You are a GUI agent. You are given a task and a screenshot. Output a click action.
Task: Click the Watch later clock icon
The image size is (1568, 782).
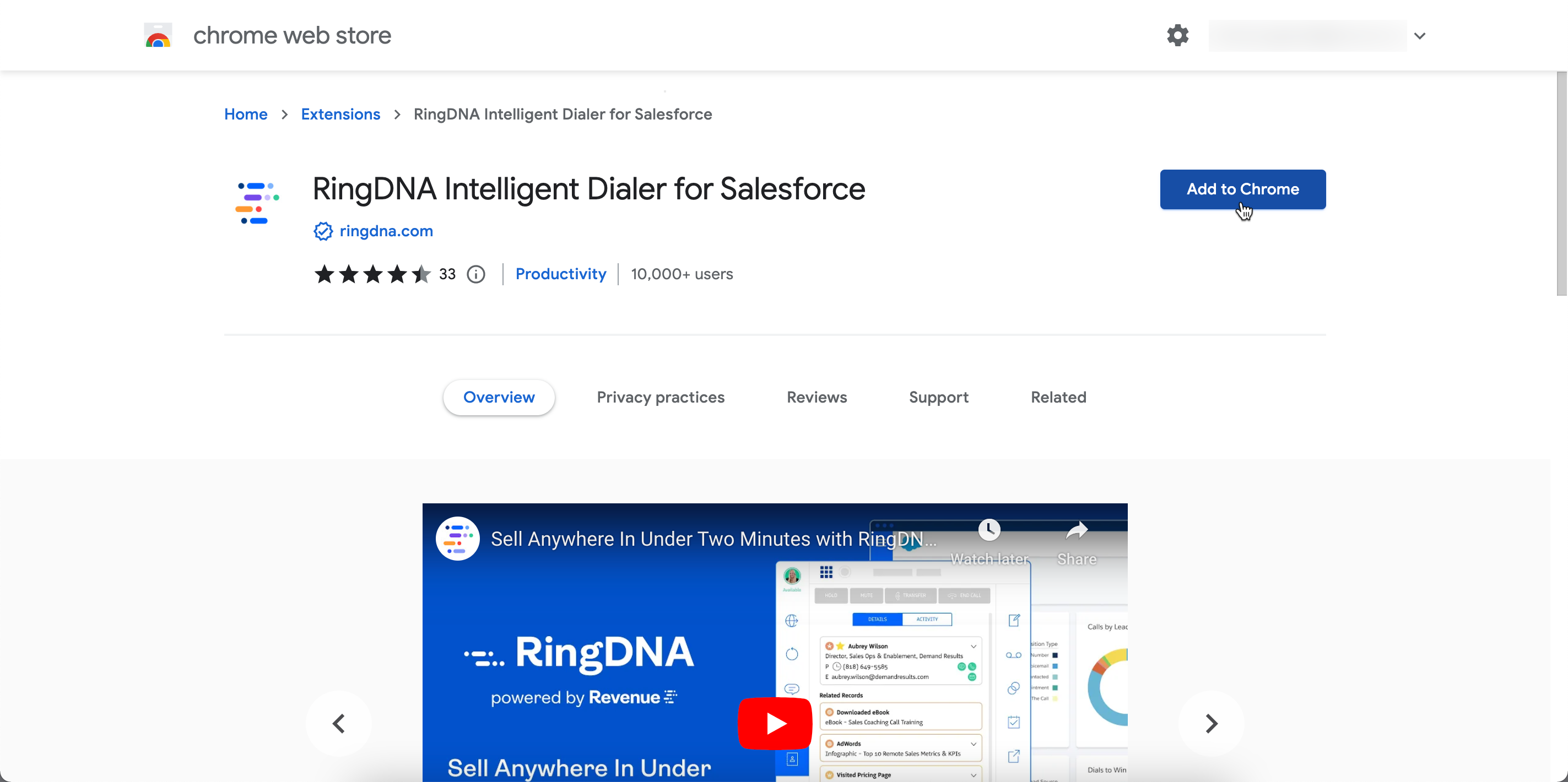click(x=989, y=530)
